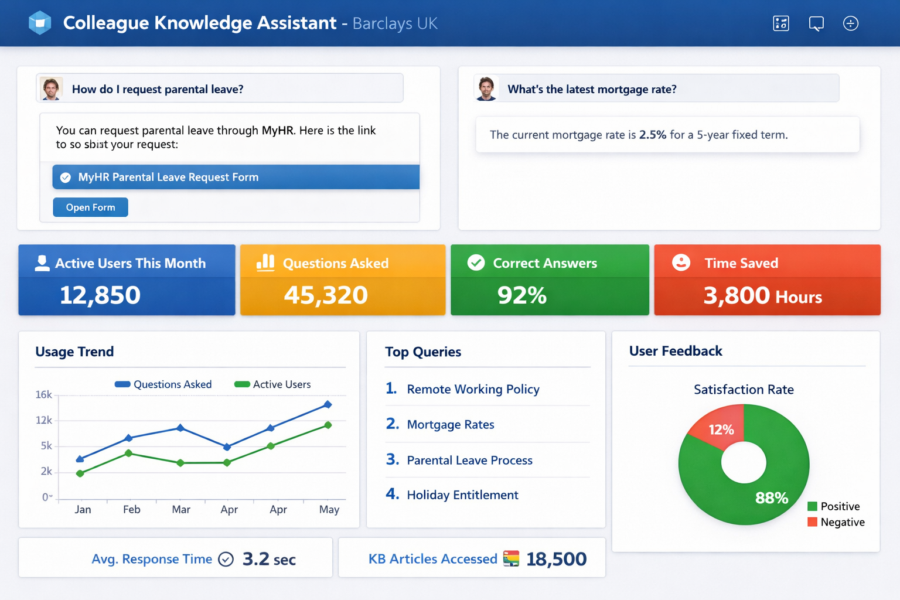Click the circled plus icon in header
900x600 pixels.
pyautogui.click(x=851, y=24)
